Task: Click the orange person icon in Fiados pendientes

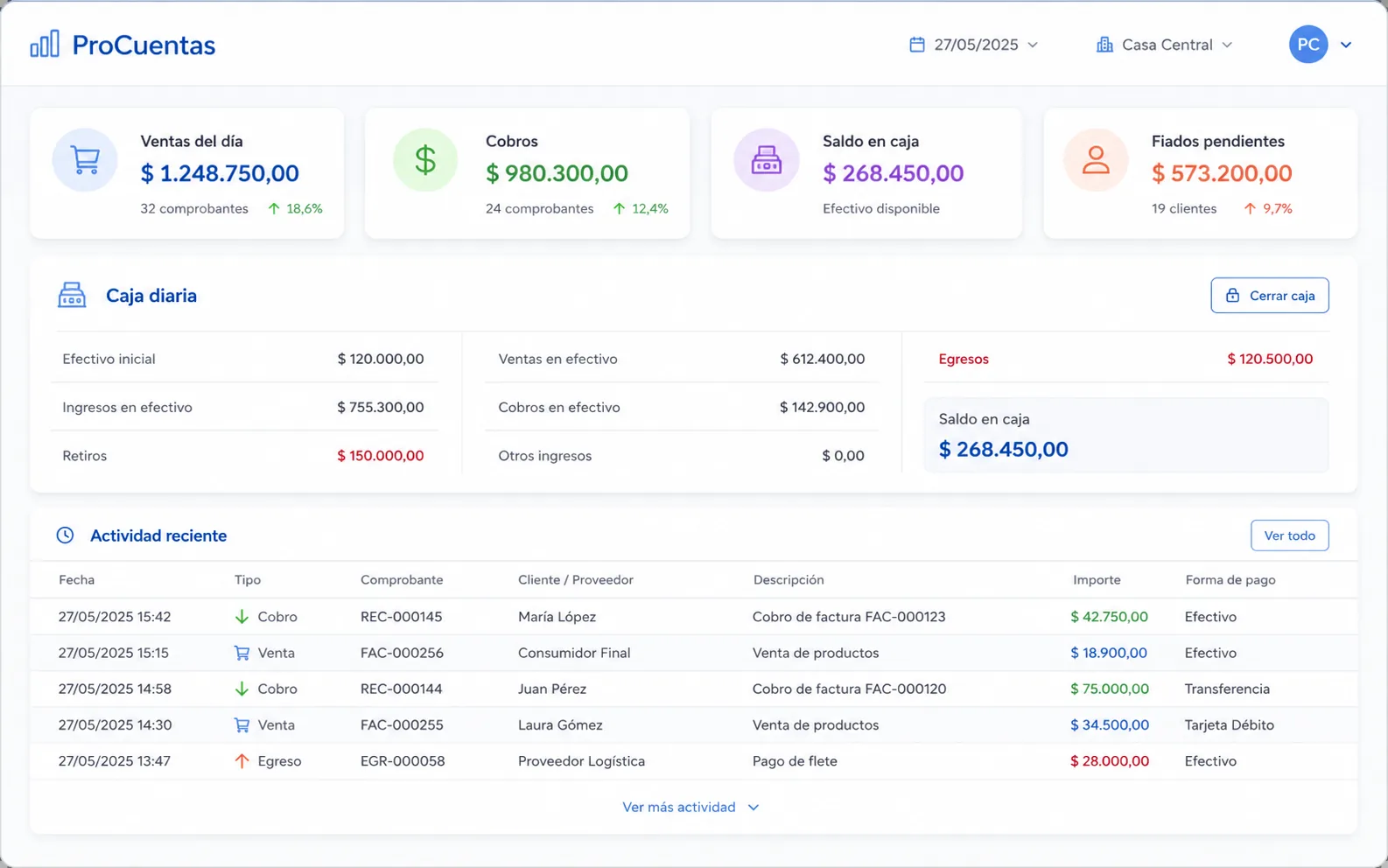Action: 1096,160
